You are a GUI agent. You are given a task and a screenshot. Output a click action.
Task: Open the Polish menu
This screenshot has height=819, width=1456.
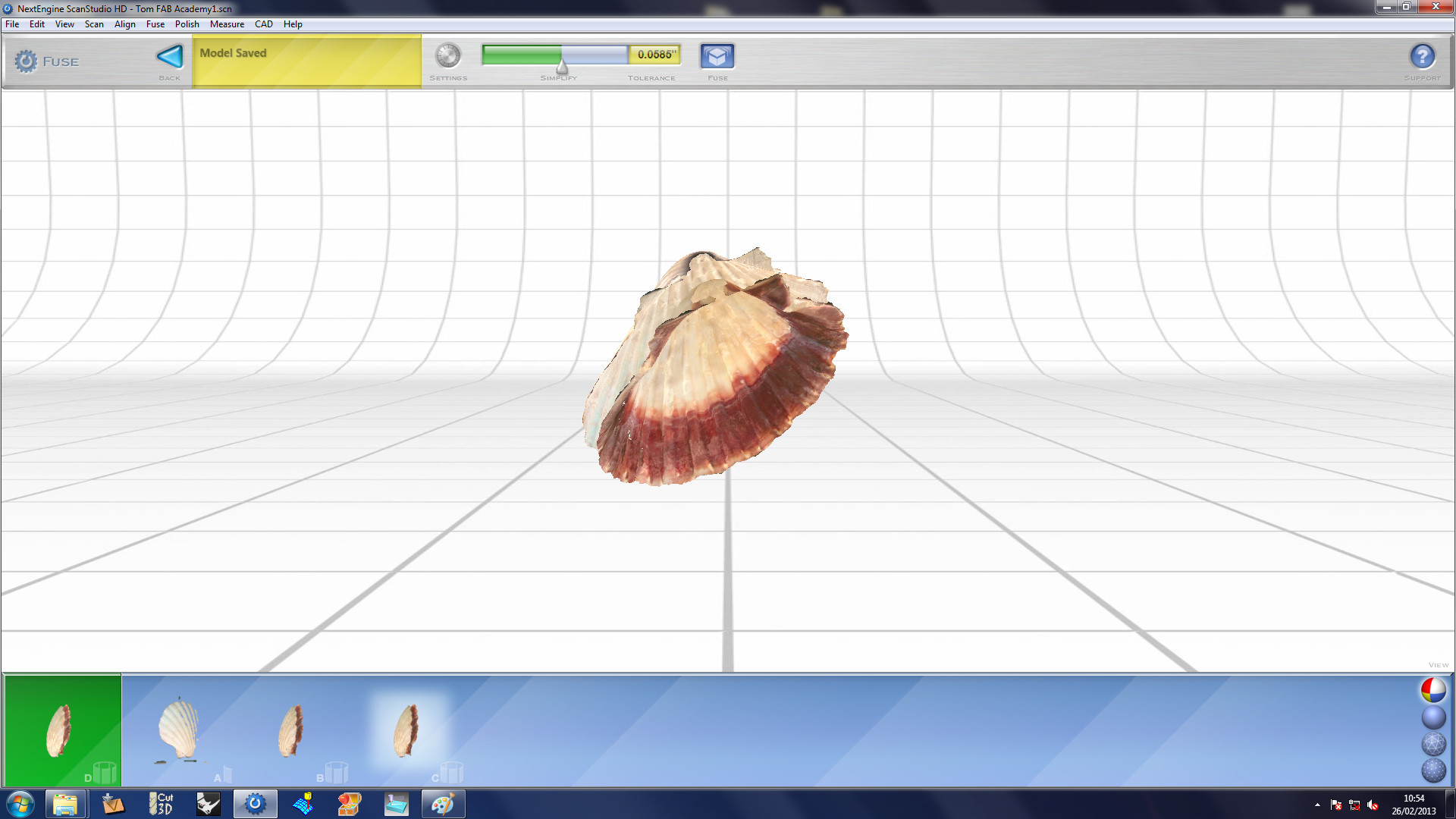pyautogui.click(x=187, y=24)
